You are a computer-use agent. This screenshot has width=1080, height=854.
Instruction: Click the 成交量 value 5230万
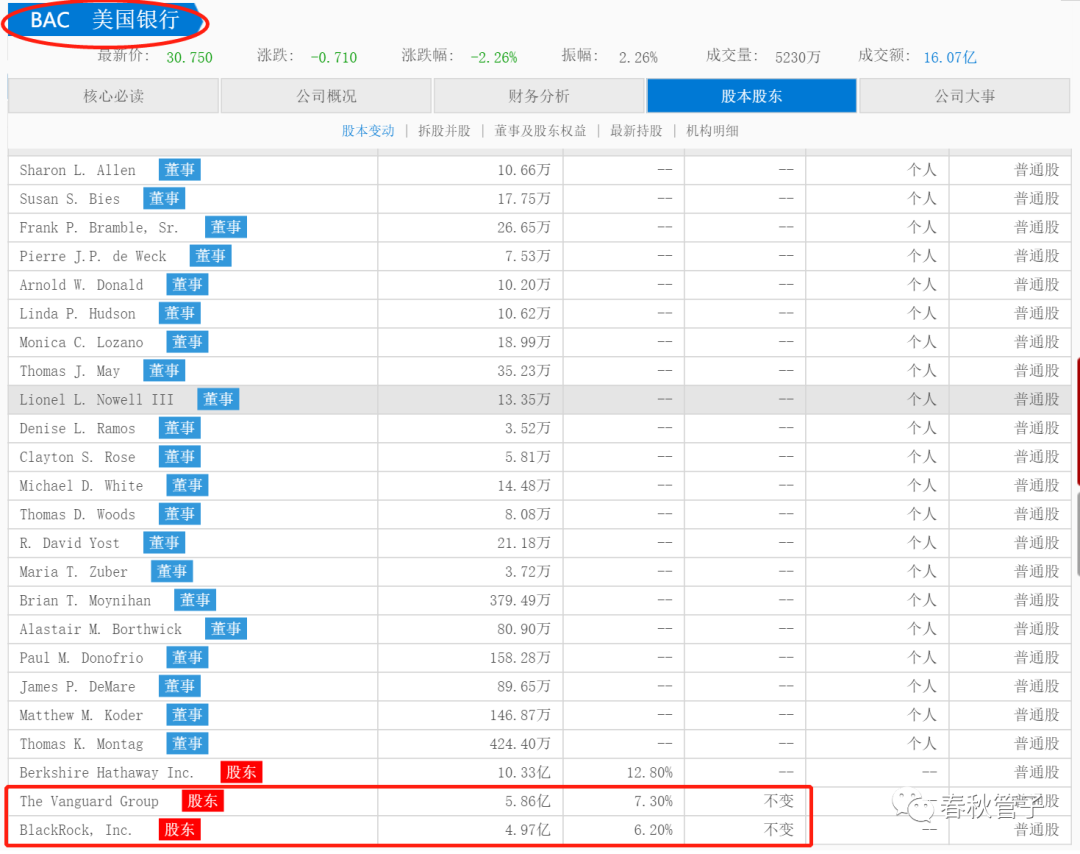click(798, 57)
